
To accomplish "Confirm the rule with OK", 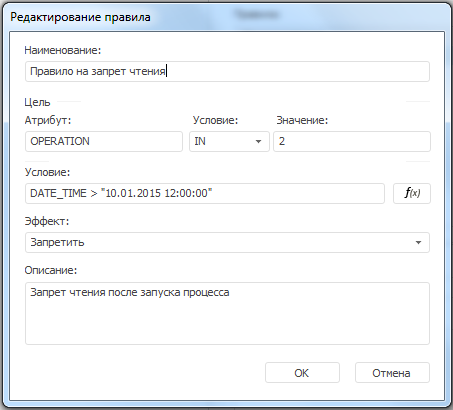I will [x=302, y=373].
